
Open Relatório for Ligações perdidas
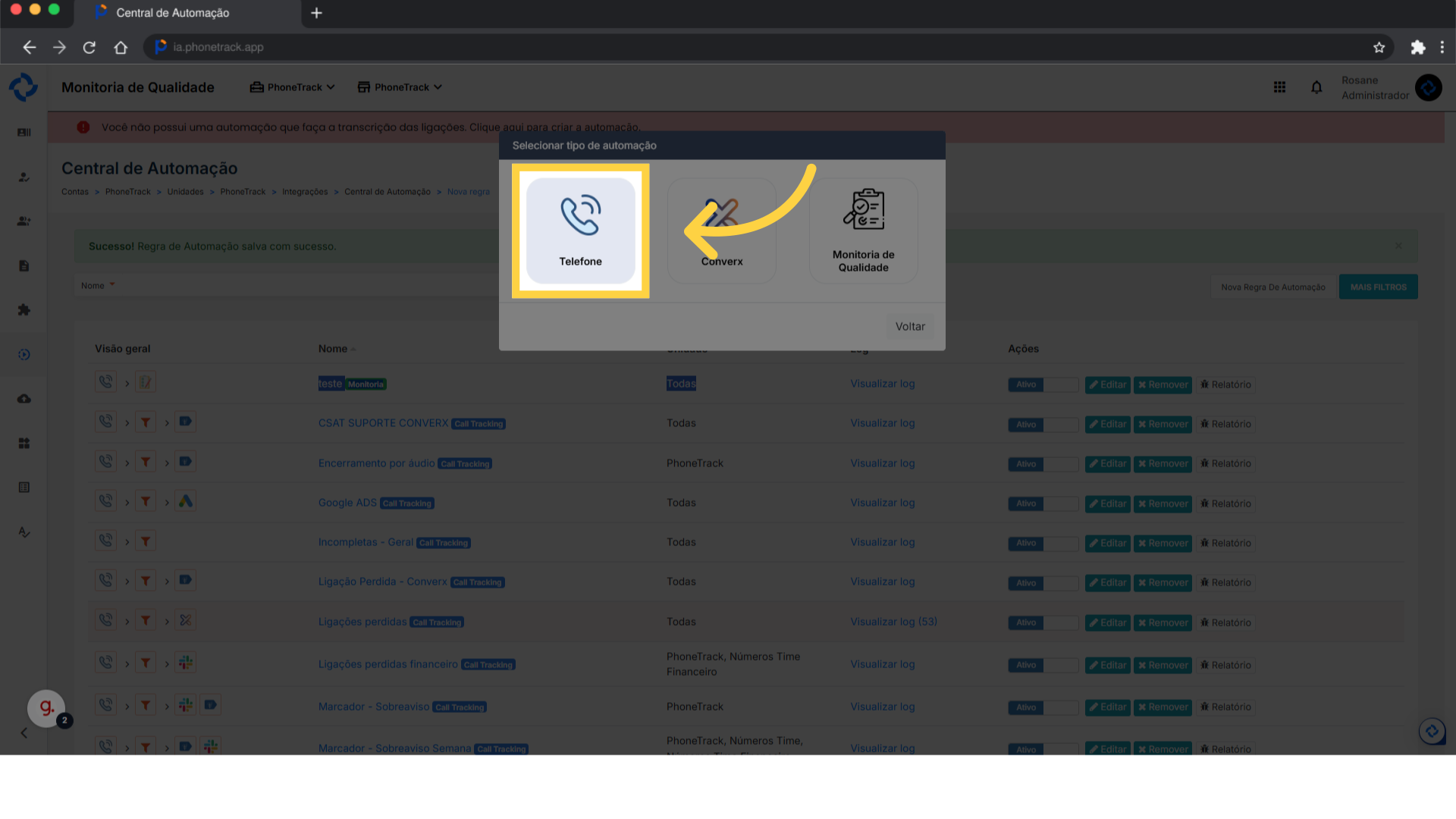click(1225, 623)
